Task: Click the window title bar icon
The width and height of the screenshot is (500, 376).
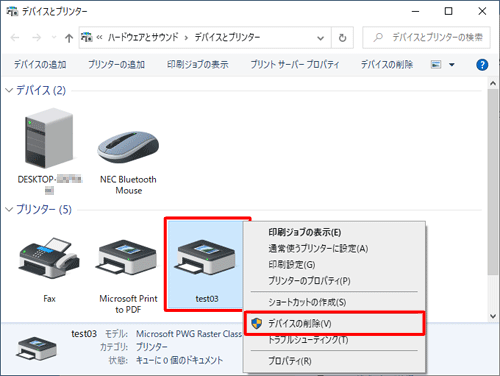Action: coord(12,11)
